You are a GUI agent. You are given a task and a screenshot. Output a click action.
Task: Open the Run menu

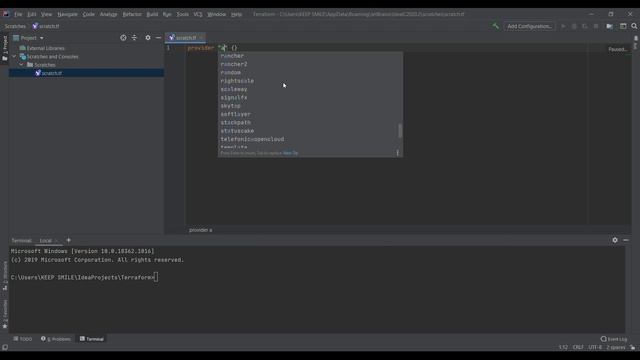167,14
